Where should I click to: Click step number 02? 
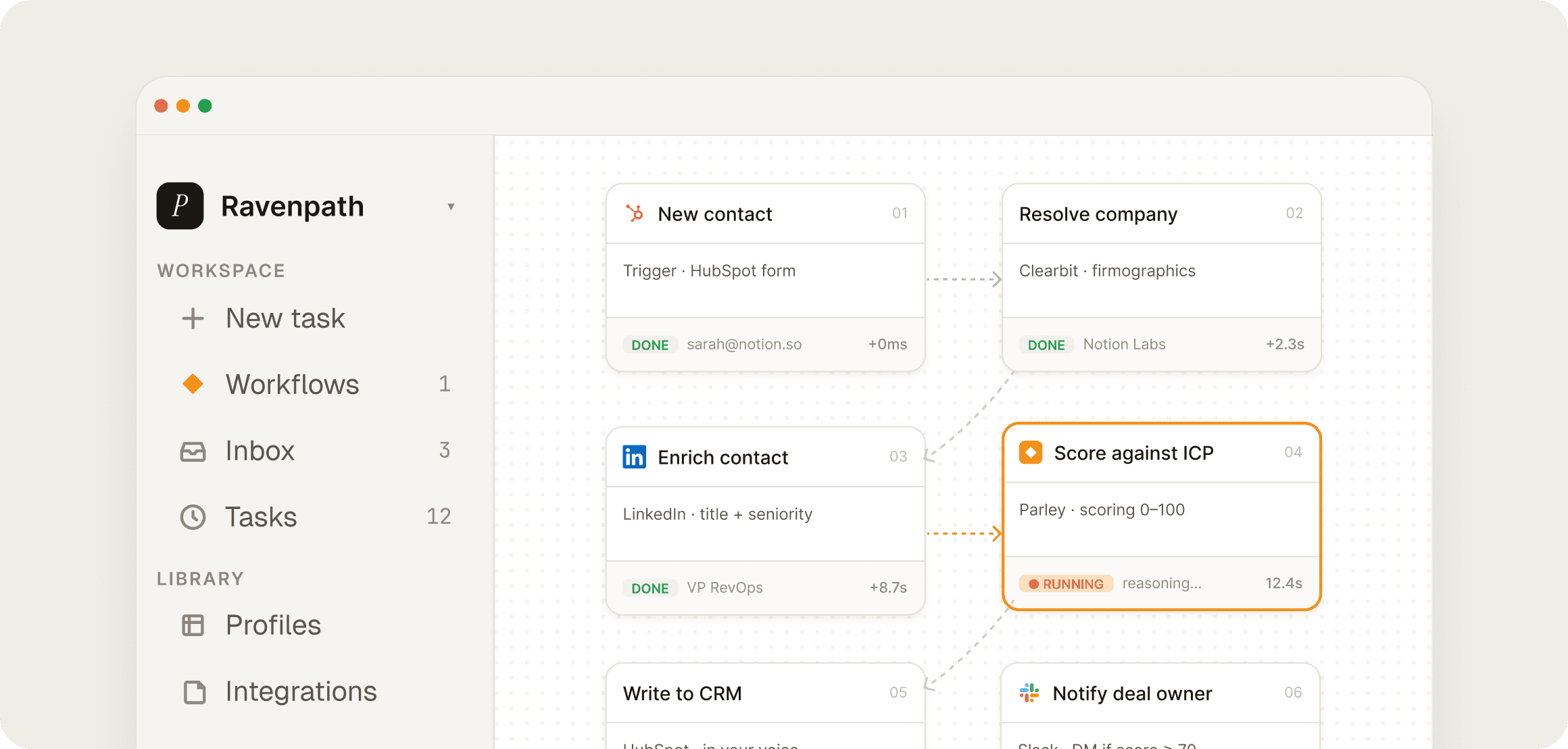click(x=1294, y=213)
